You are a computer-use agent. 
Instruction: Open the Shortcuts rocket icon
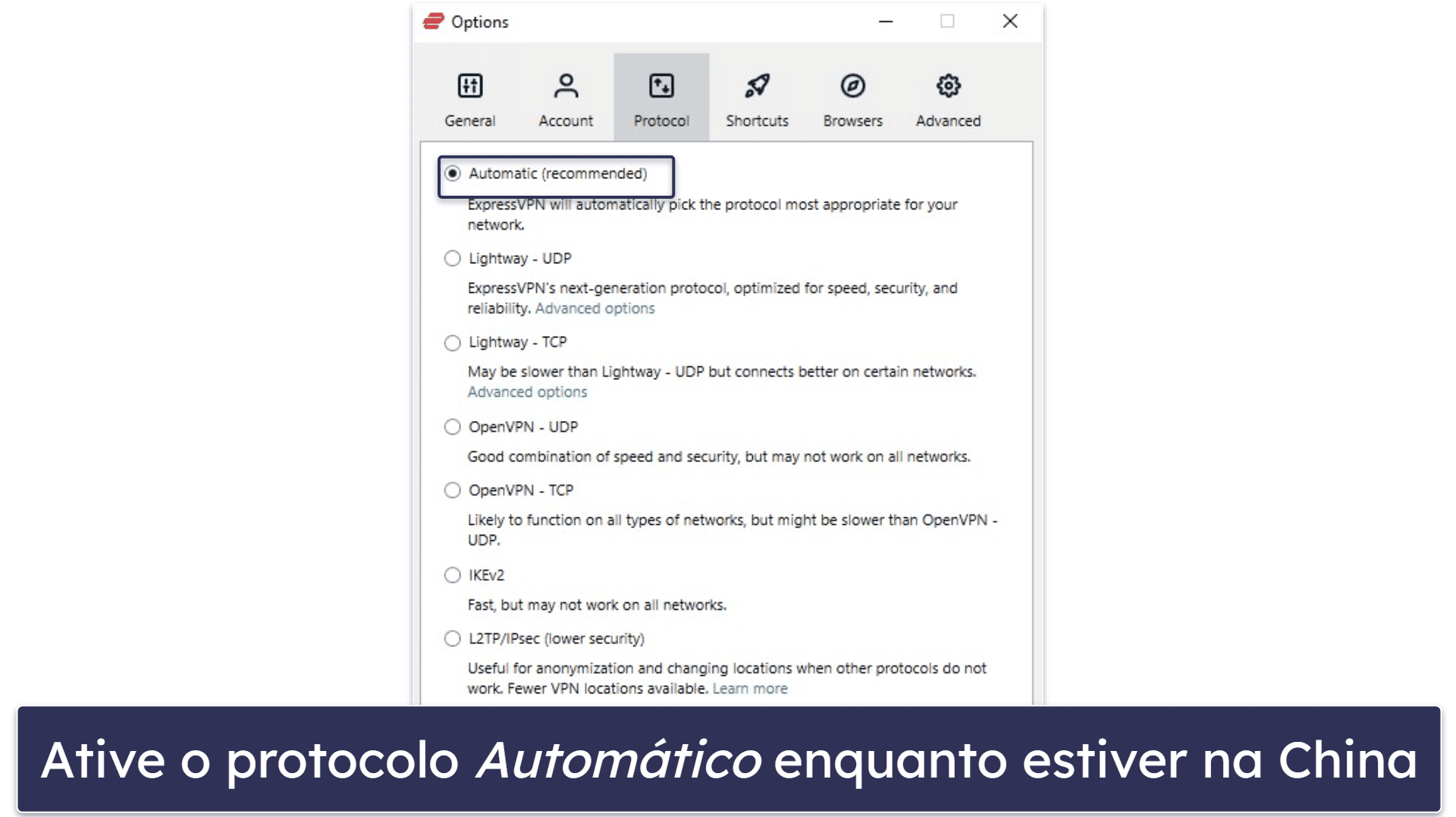(757, 86)
